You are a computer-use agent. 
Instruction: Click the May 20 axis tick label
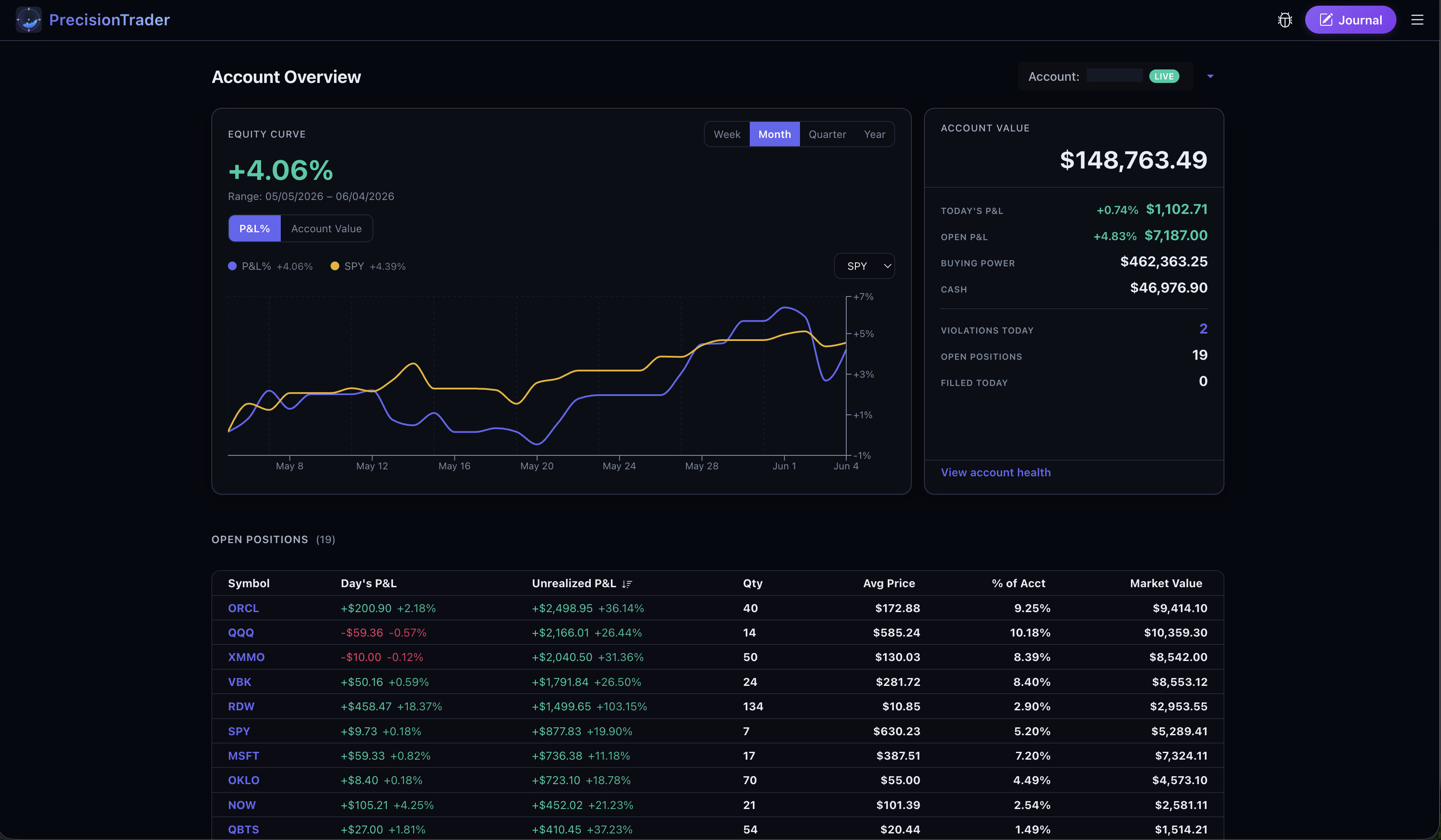(x=536, y=466)
